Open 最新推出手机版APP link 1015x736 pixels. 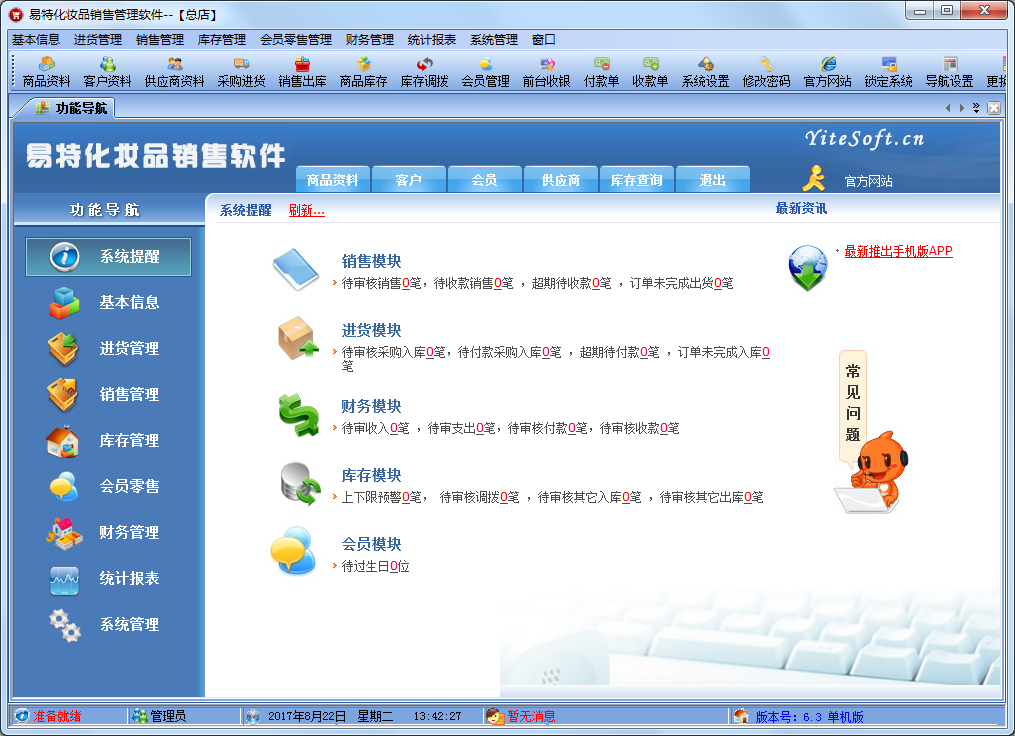click(x=898, y=251)
